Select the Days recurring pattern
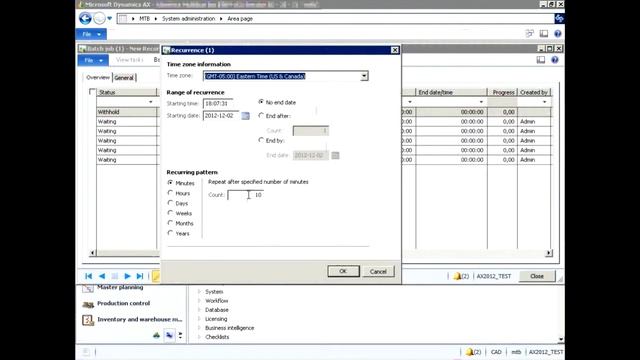This screenshot has height=360, width=640. tap(170, 203)
